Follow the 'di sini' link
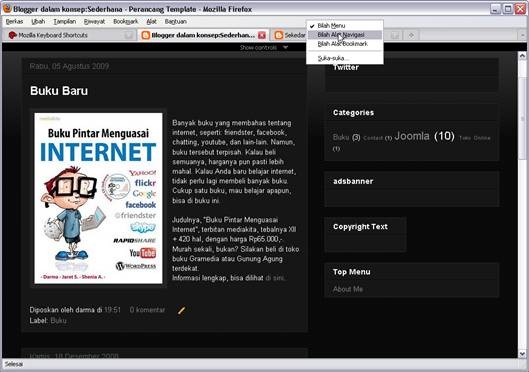 275,278
